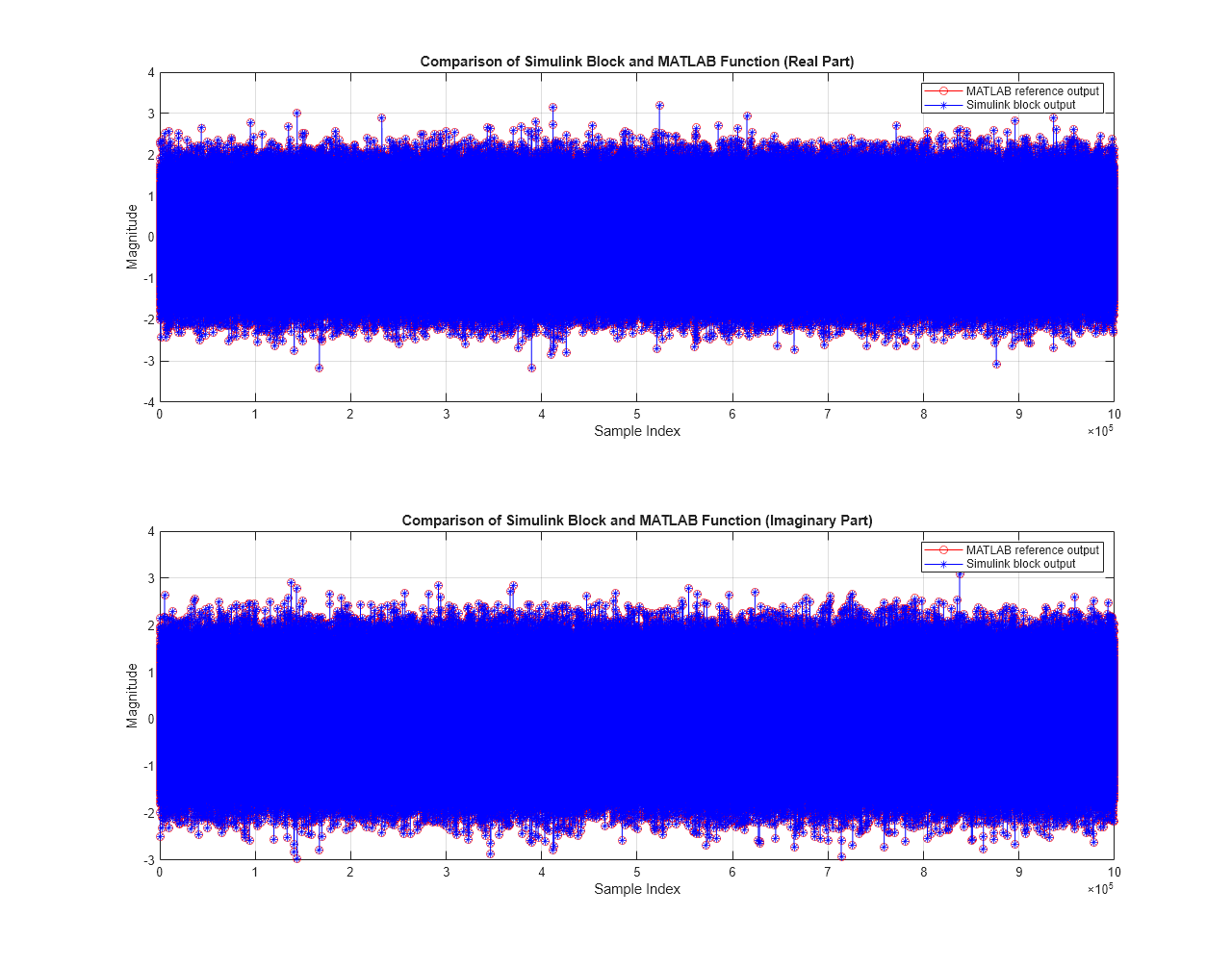Image resolution: width=1232 pixels, height=967 pixels.
Task: Click the blue asterisk marker in bottom legend
Action: click(943, 564)
